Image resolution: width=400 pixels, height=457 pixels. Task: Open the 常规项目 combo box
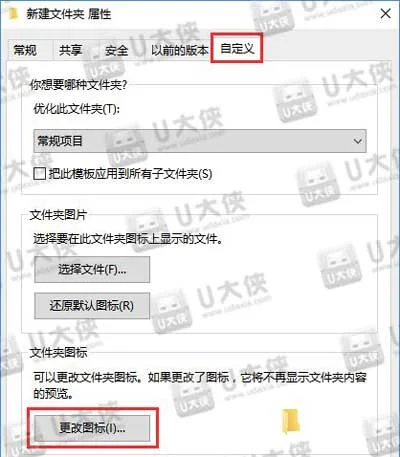pos(200,141)
